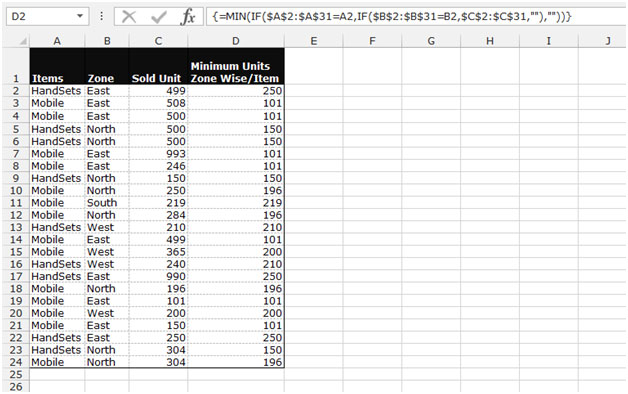Click the Items header cell

pyautogui.click(x=57, y=66)
